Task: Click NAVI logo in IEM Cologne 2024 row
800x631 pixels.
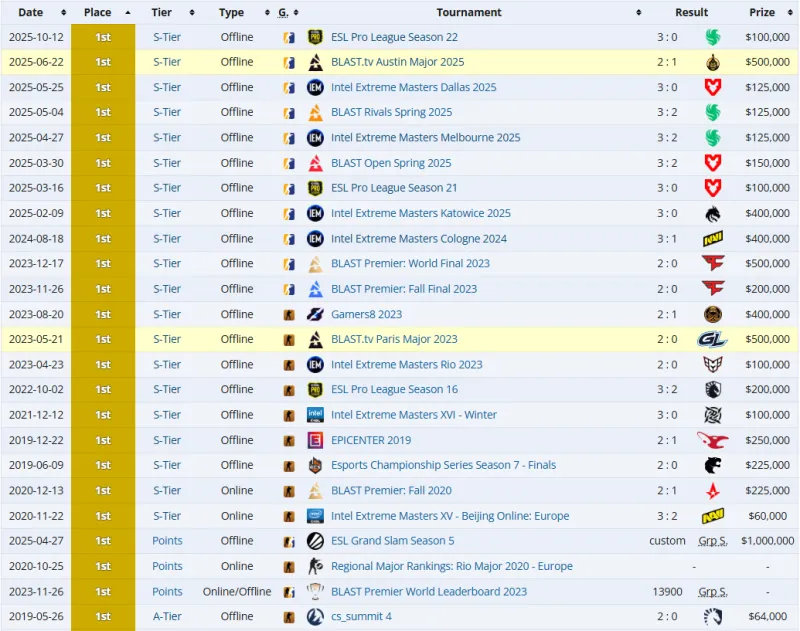Action: [713, 238]
